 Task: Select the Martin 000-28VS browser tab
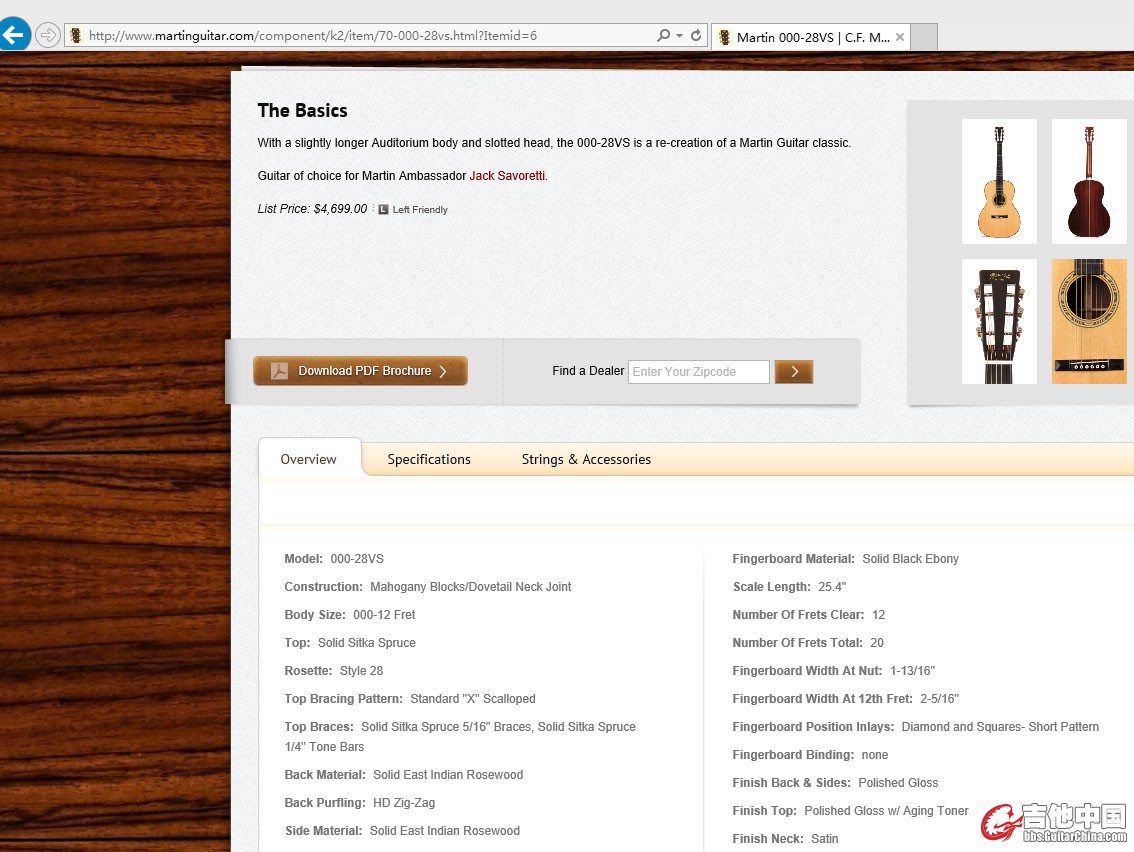click(811, 37)
